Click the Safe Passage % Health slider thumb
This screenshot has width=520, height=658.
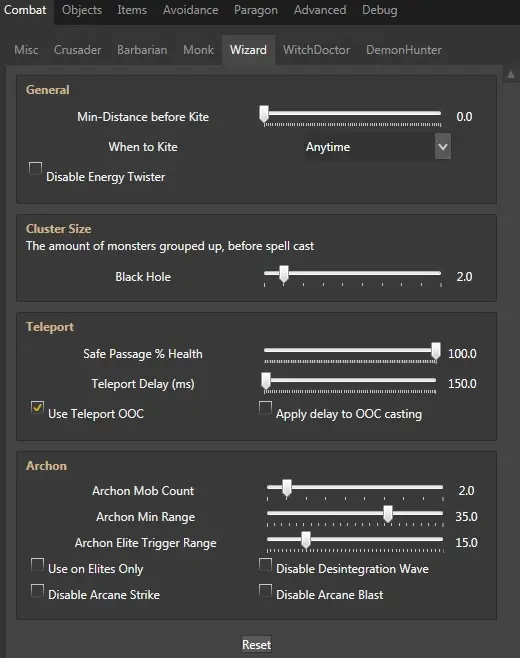click(436, 351)
